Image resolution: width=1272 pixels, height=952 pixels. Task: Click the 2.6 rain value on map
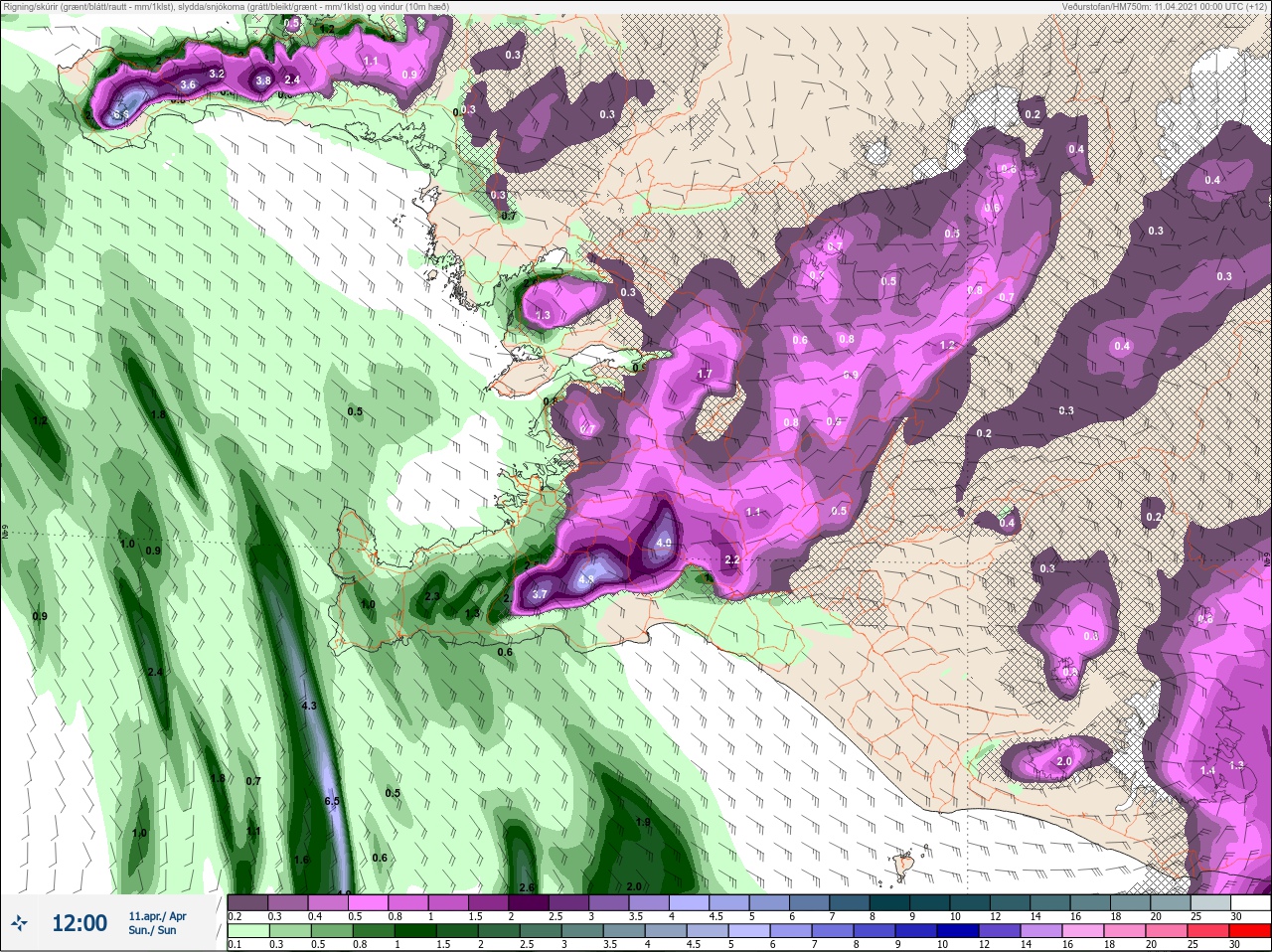coord(528,887)
